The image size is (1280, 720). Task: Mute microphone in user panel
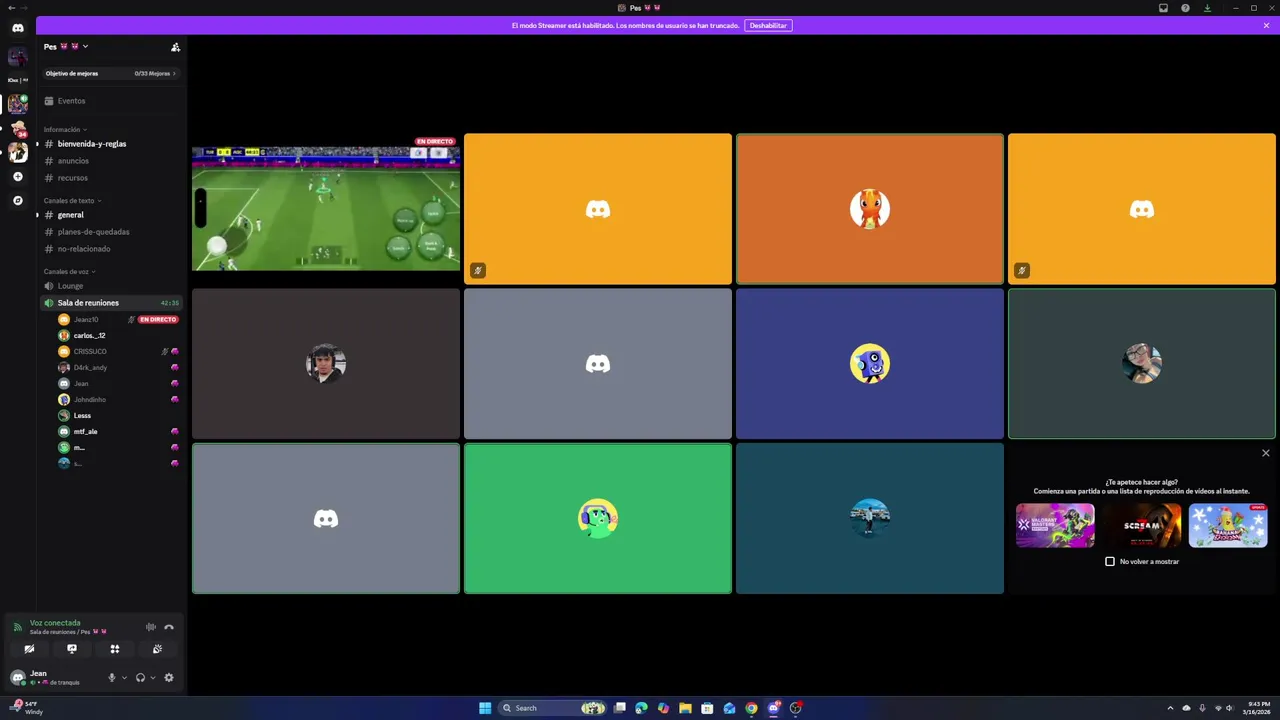point(112,678)
